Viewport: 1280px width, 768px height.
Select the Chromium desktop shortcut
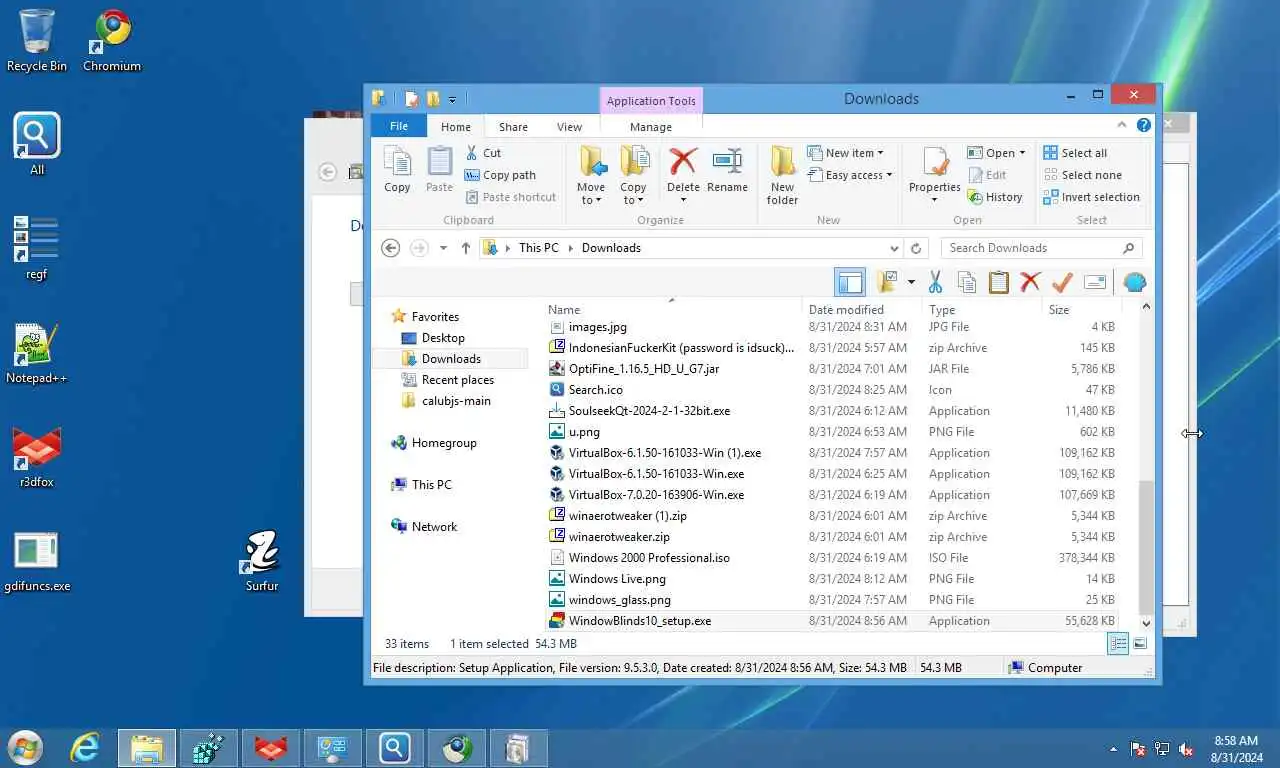[112, 40]
